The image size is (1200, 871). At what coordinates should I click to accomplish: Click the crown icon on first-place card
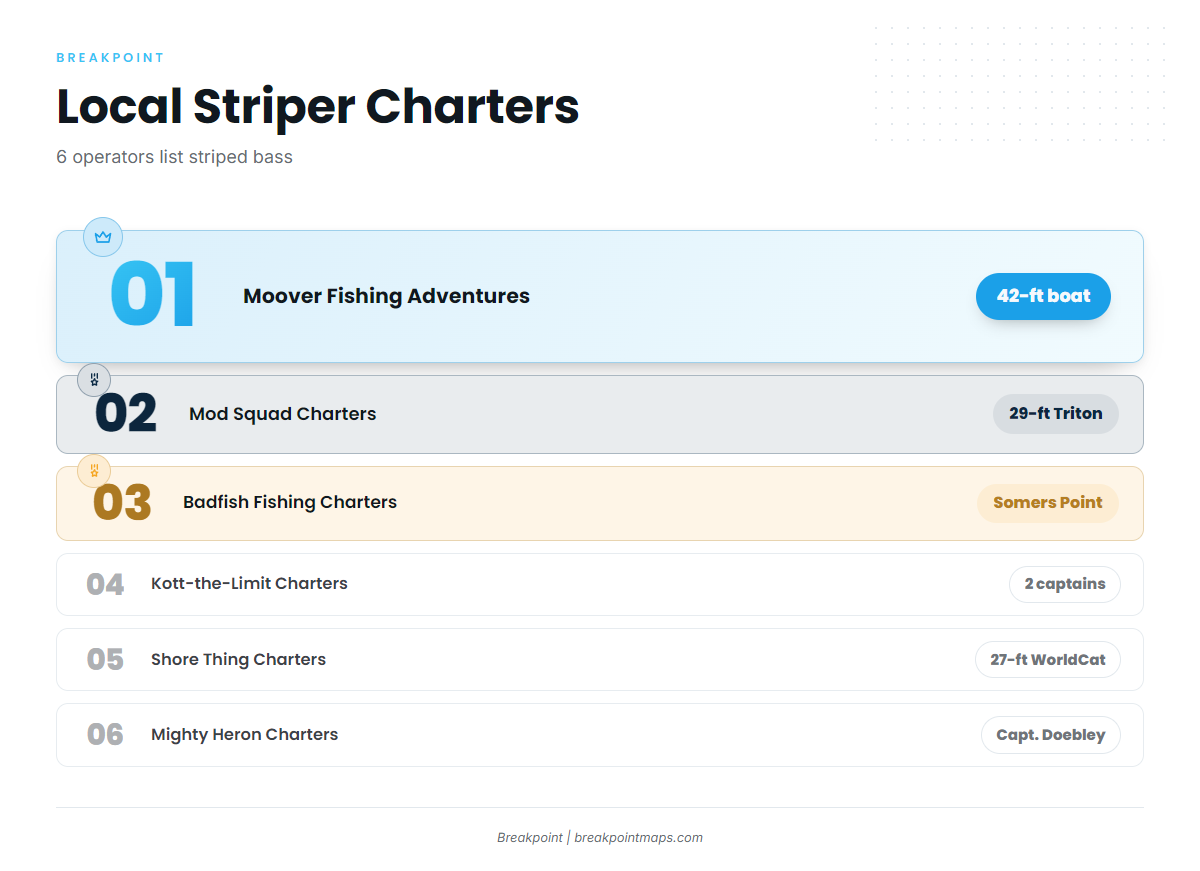pos(102,237)
